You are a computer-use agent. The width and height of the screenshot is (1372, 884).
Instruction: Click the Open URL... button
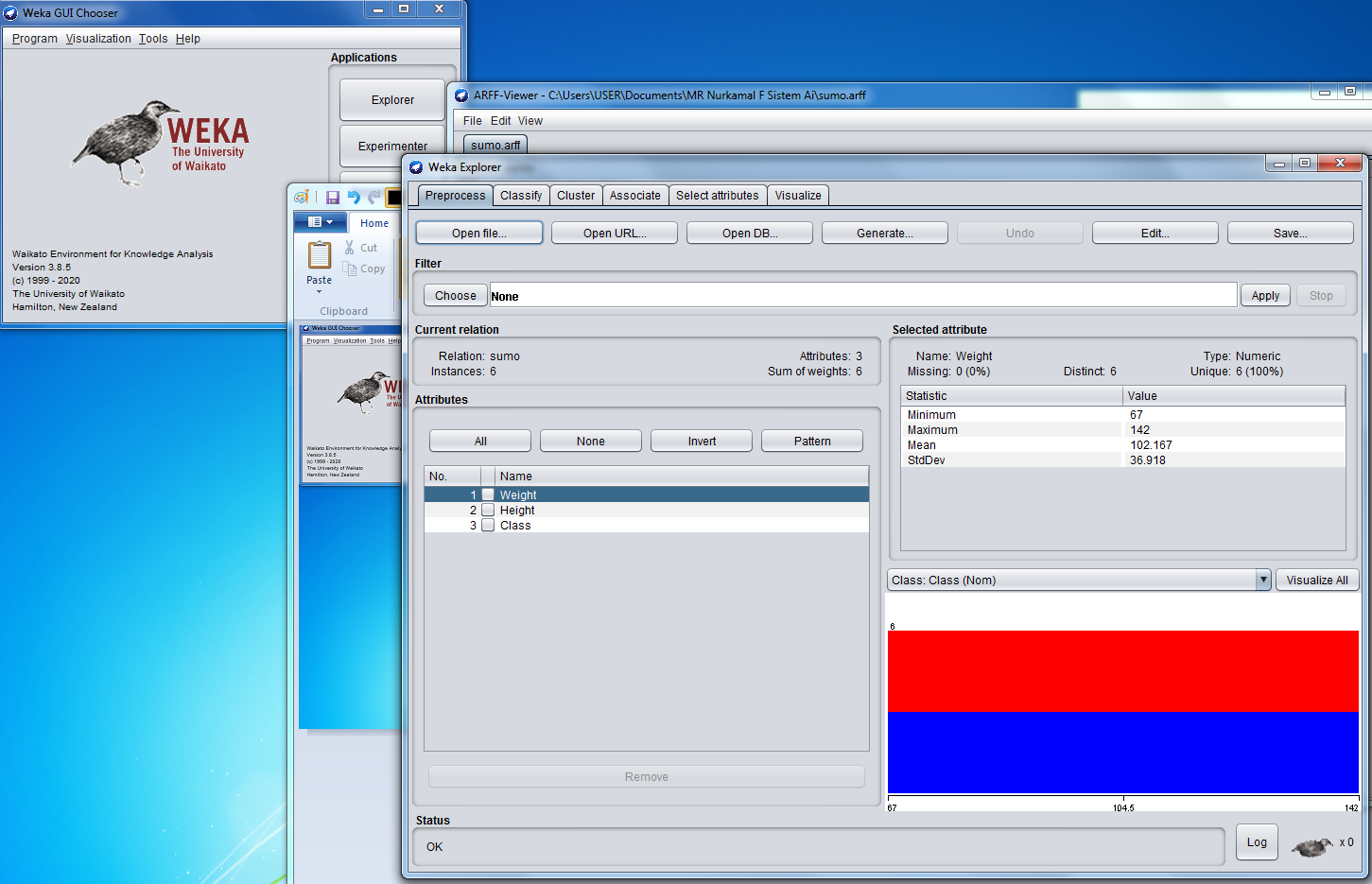pyautogui.click(x=615, y=233)
